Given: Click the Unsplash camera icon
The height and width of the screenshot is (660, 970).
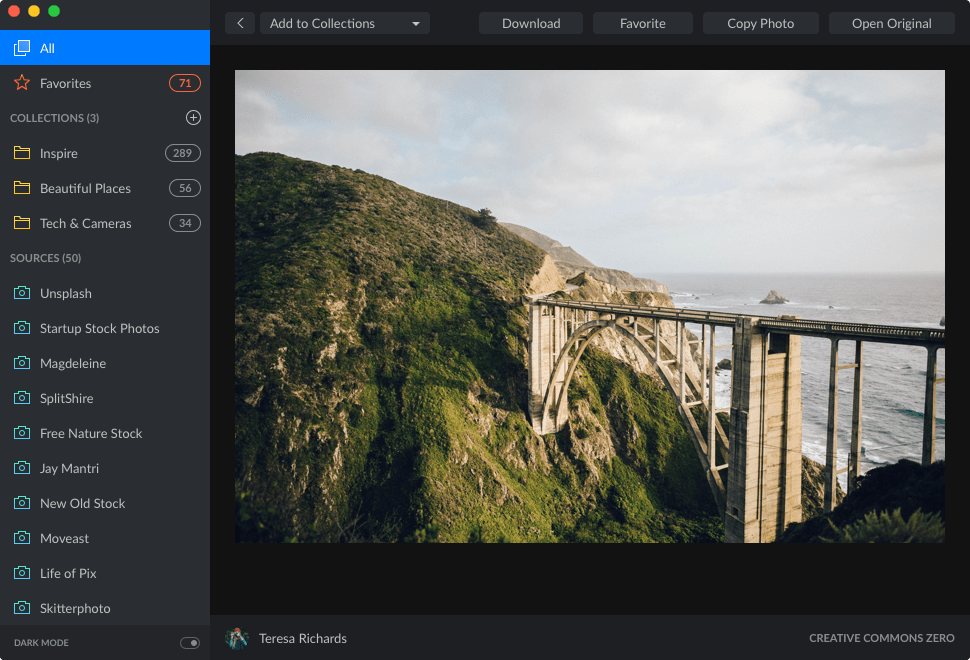Looking at the screenshot, I should click(22, 293).
